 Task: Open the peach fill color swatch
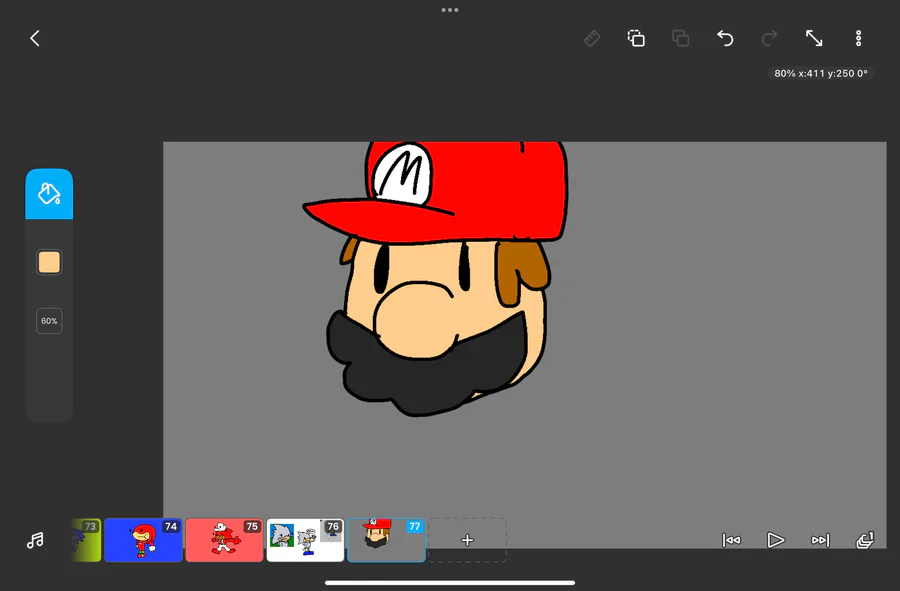[49, 262]
